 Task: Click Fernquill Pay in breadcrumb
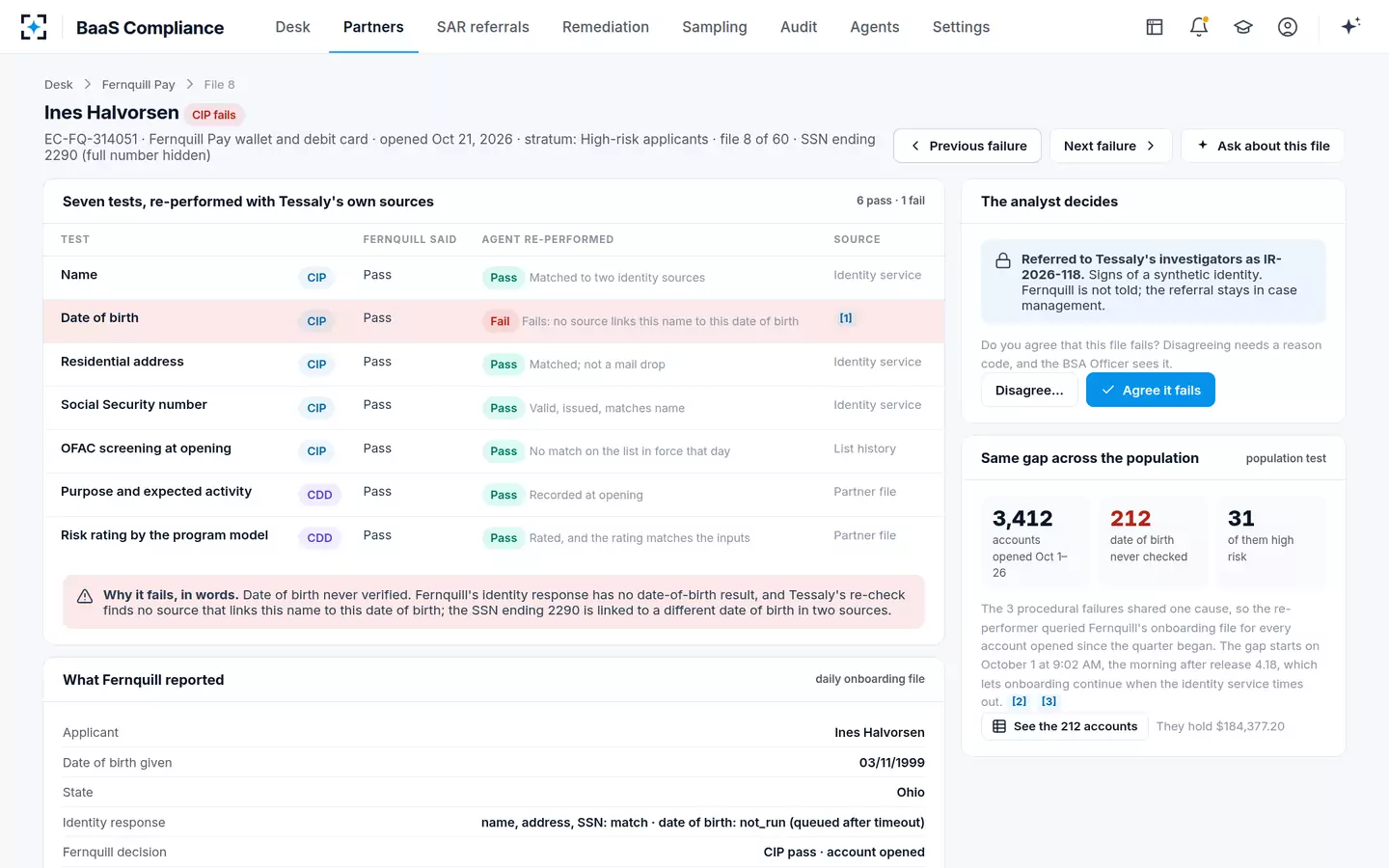click(x=138, y=85)
